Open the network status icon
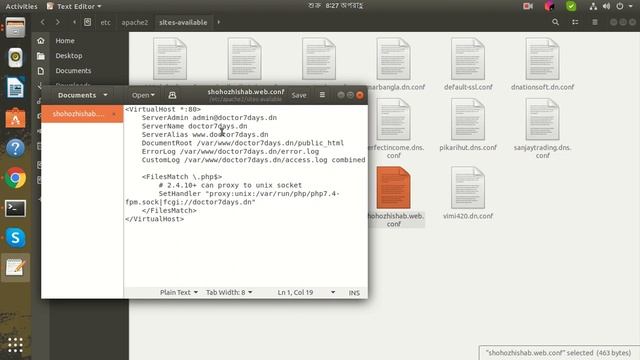Screen dimensions: 640x360 point(593,6)
